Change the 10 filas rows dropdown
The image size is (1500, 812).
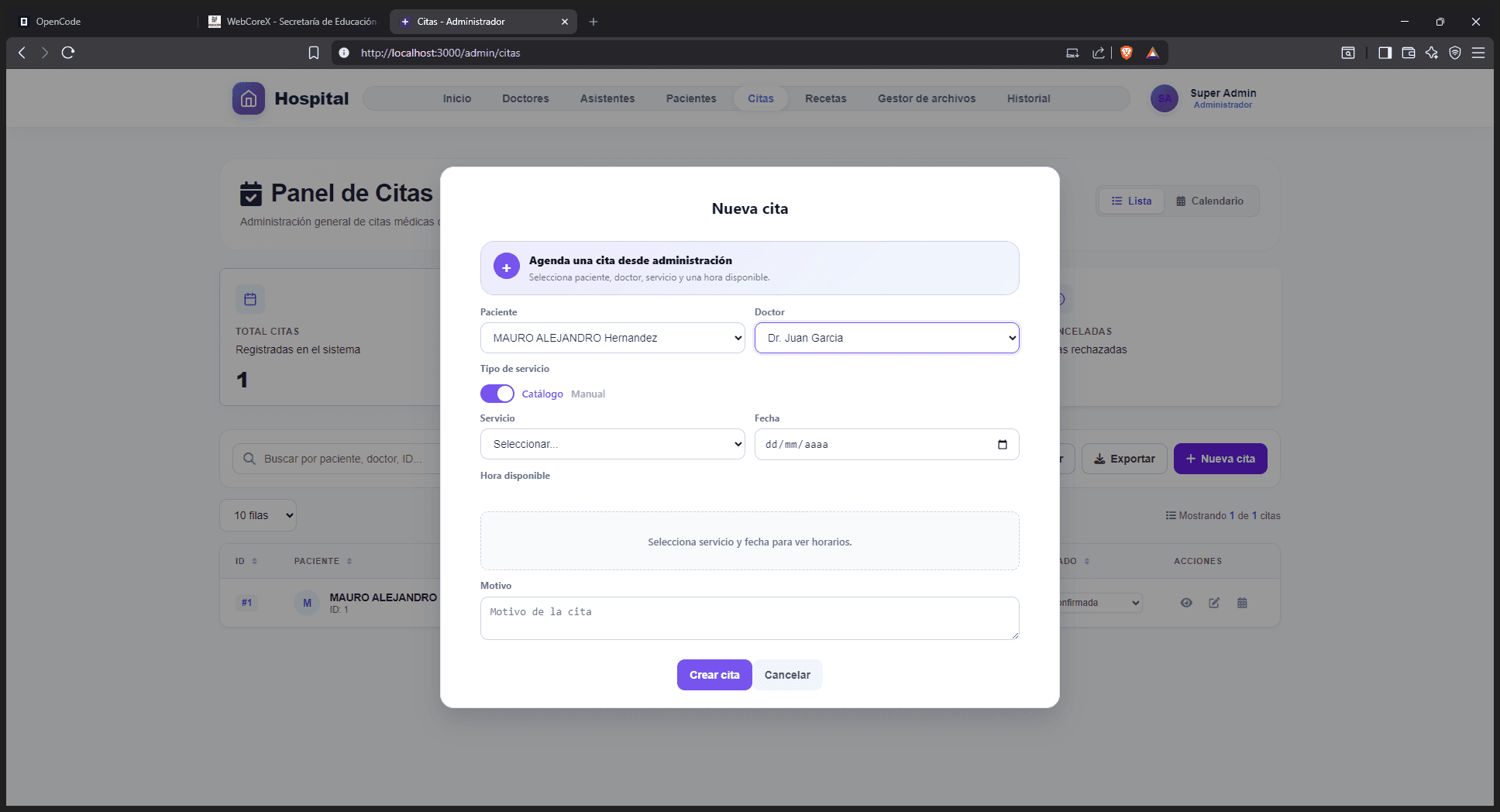coord(258,515)
